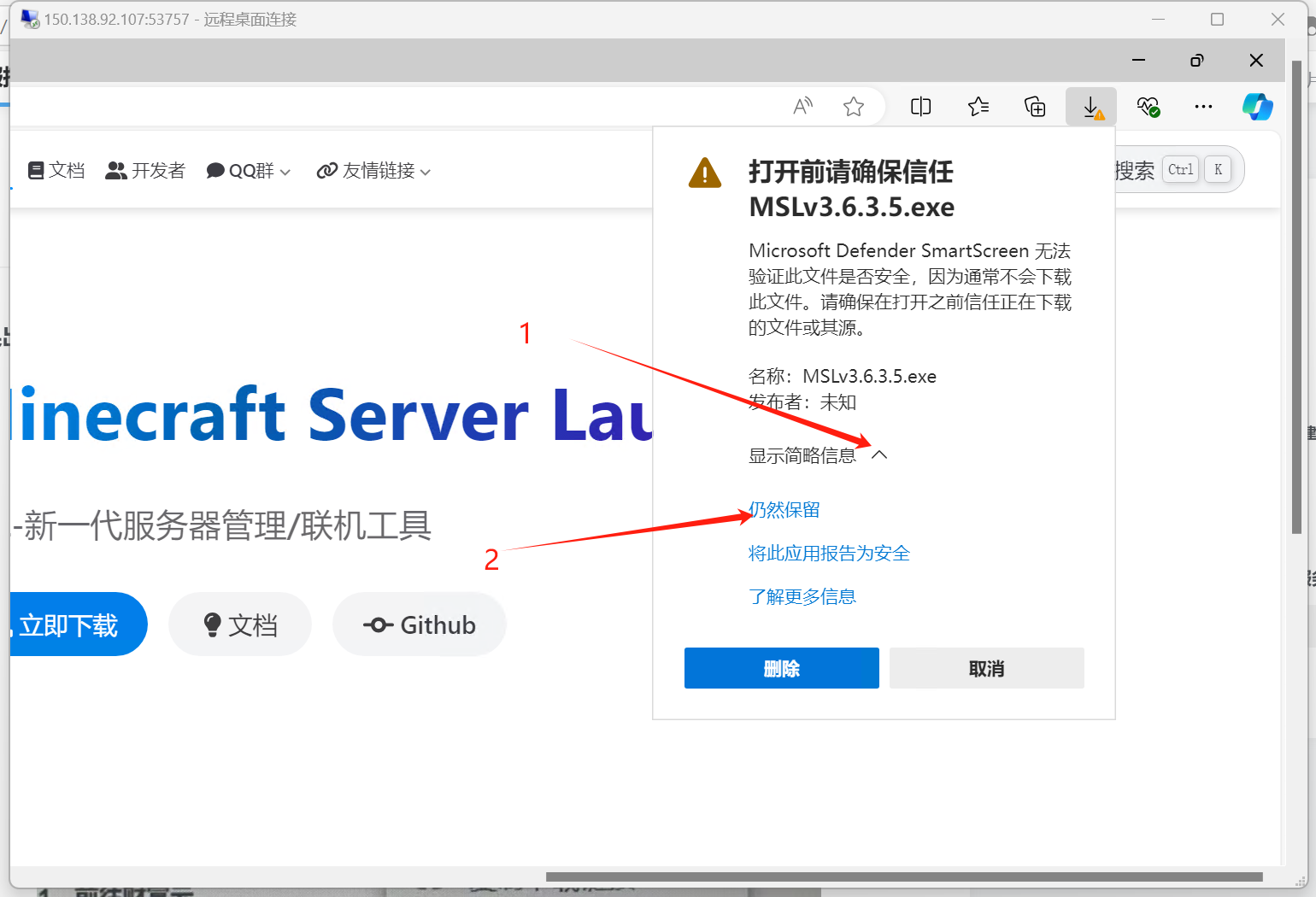Expand the 友情链接 dropdown menu
This screenshot has width=1316, height=897.
[x=373, y=171]
